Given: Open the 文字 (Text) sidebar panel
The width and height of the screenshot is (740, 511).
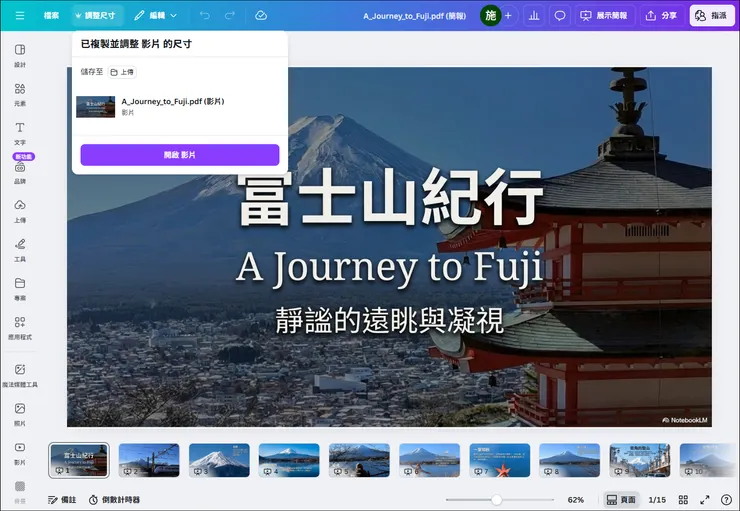Looking at the screenshot, I should (20, 134).
